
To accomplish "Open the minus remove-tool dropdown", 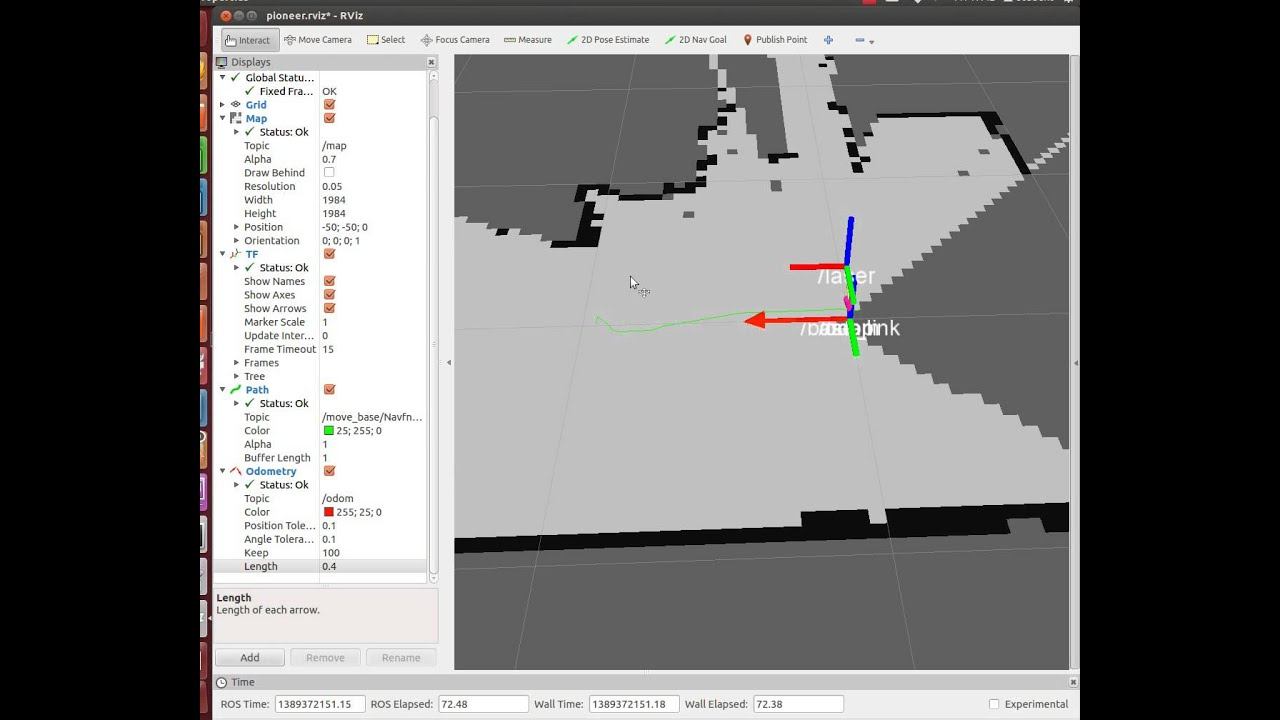I will point(864,40).
